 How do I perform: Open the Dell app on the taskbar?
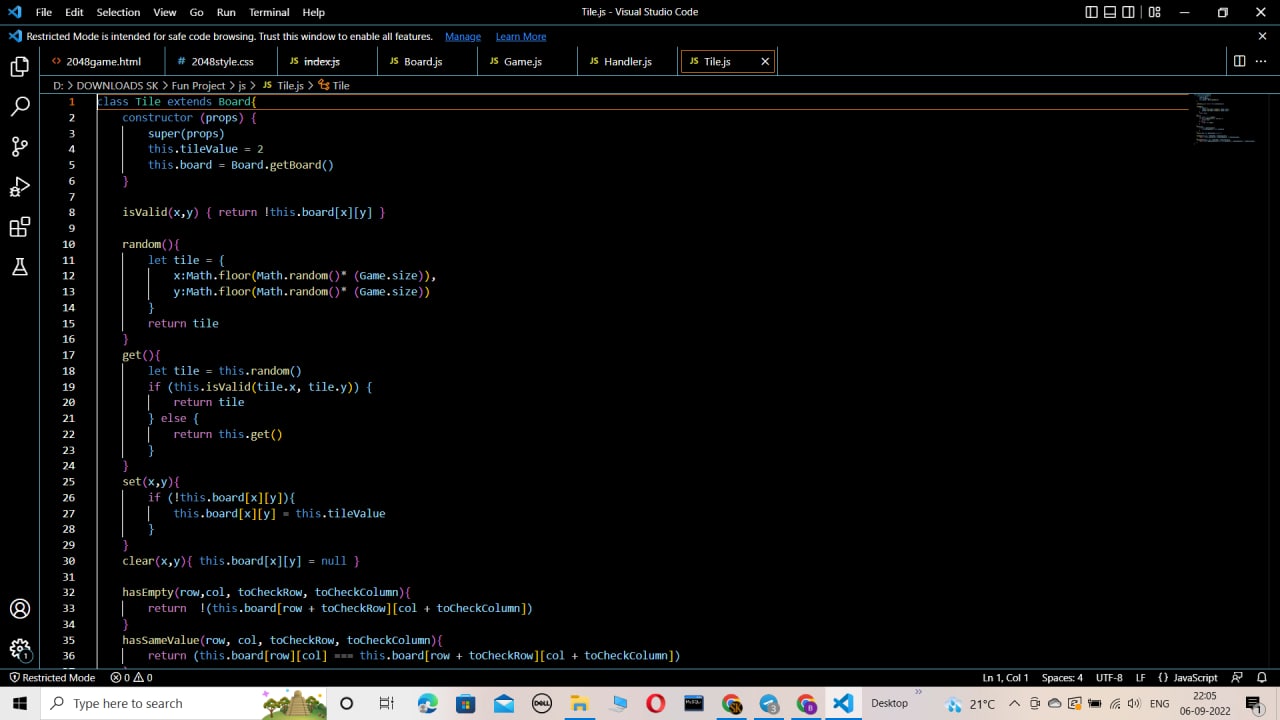[x=542, y=703]
